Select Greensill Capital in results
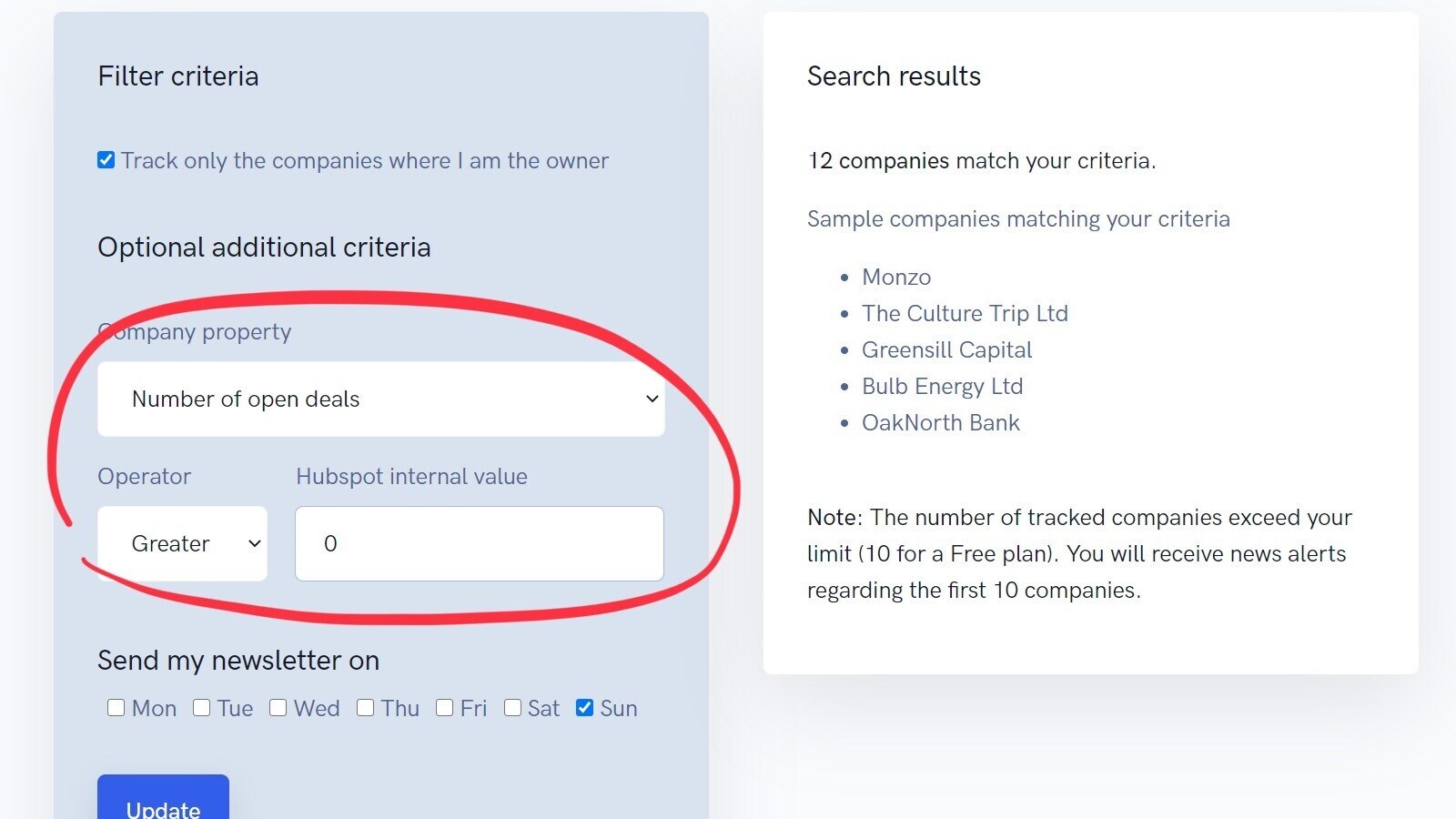Screen dimensions: 1456x819 (x=946, y=349)
